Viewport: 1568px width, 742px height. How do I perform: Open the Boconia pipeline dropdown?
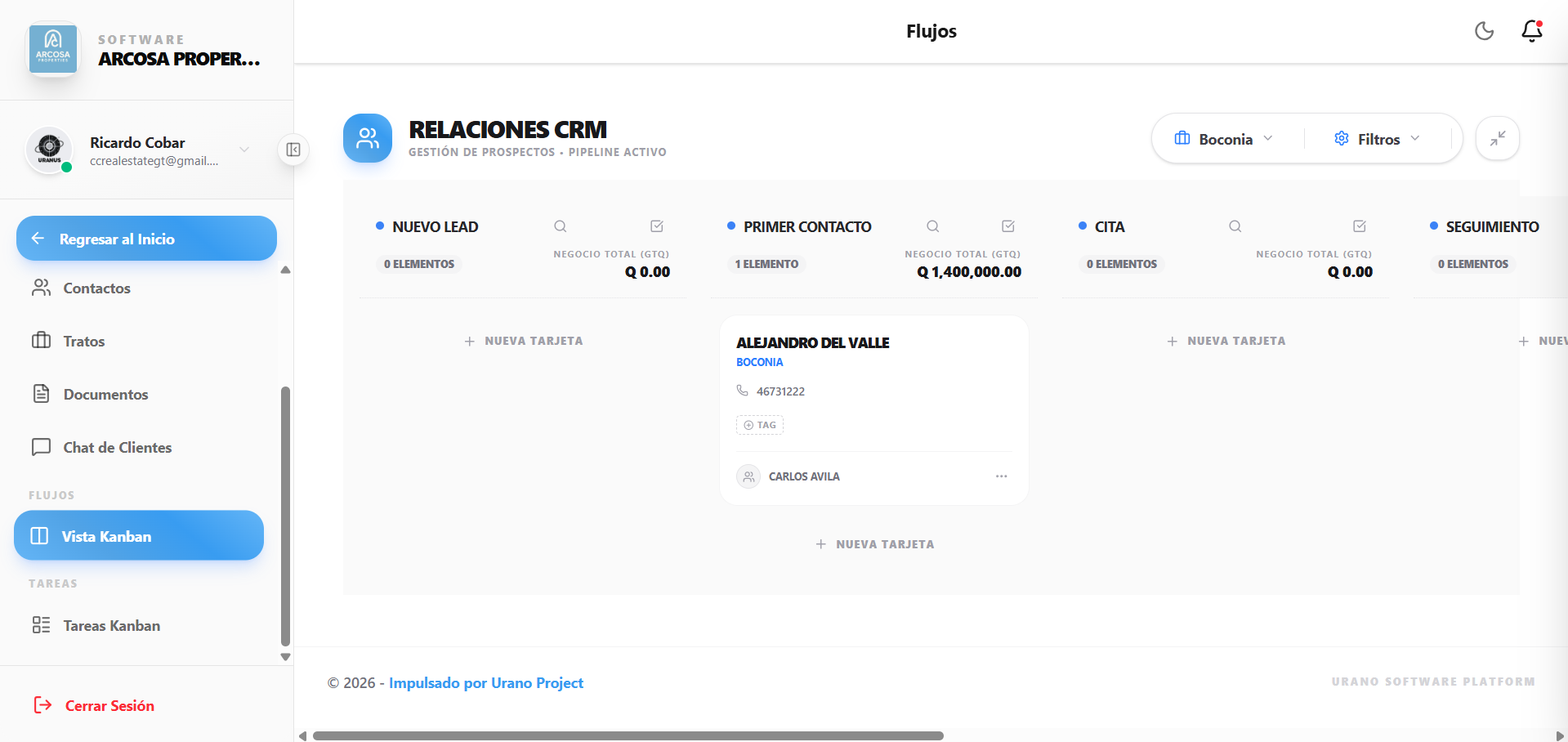coord(1225,139)
